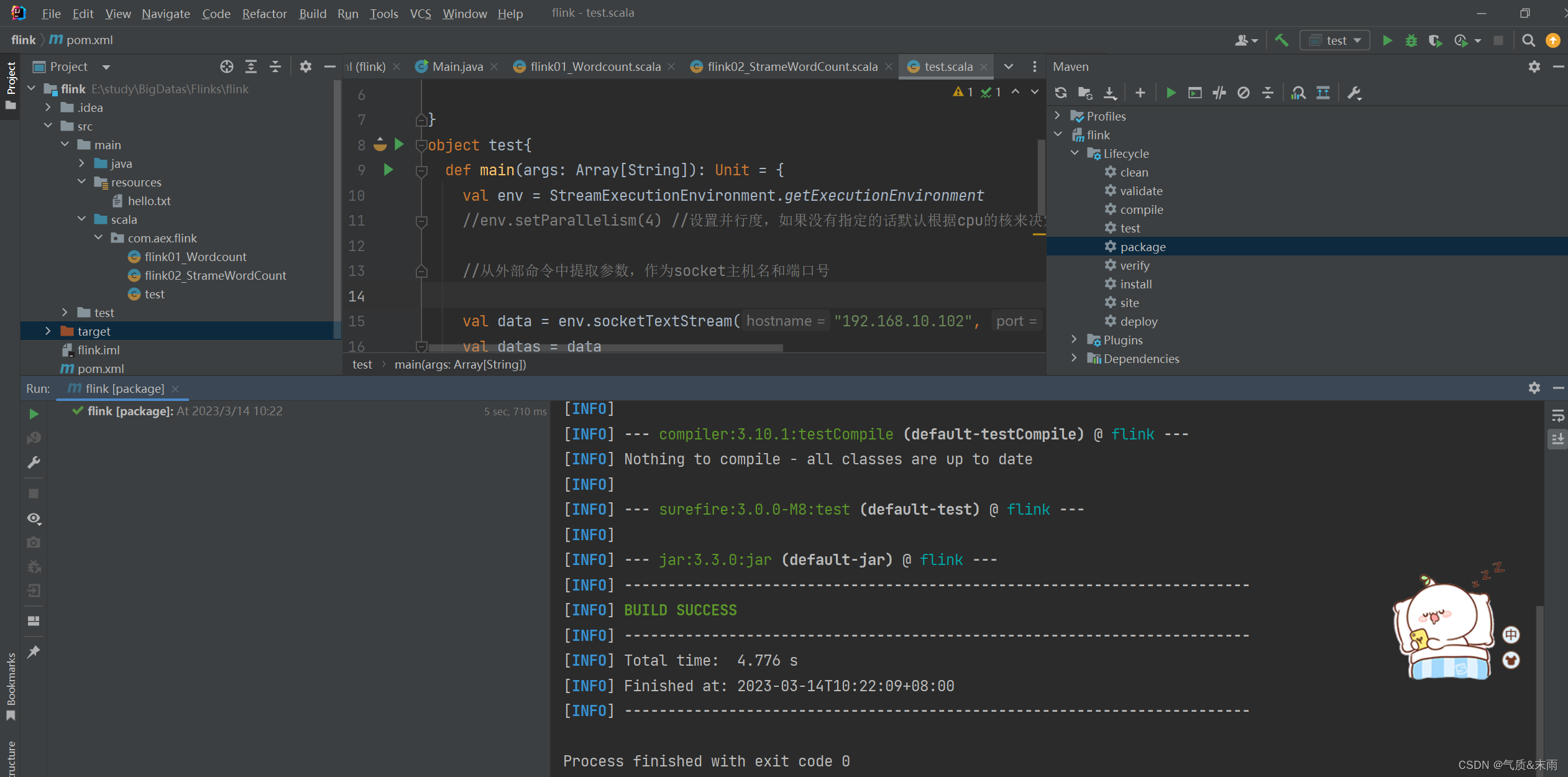
Task: Expand Profiles node in Maven panel
Action: coord(1057,116)
